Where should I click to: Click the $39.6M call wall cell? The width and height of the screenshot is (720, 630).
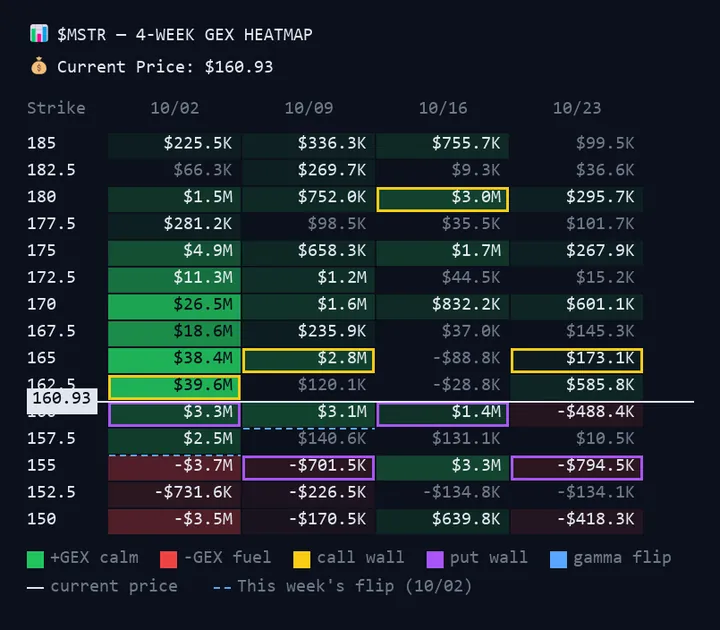click(174, 387)
